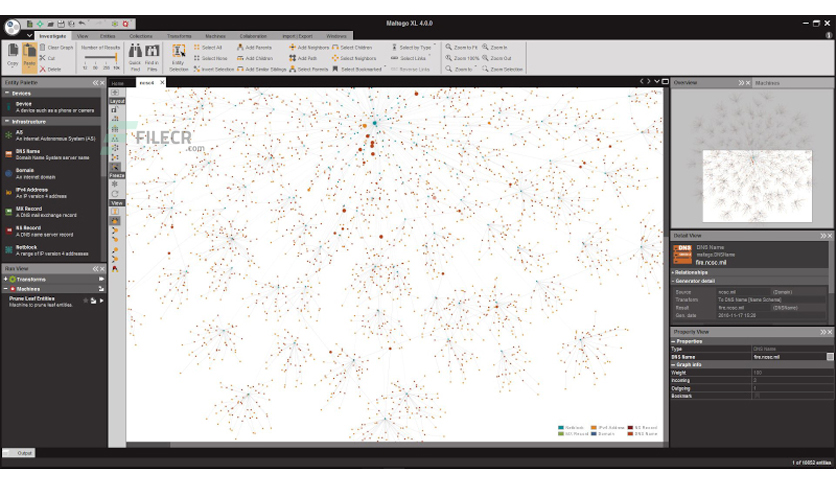This screenshot has height=484, width=836.
Task: Click the red stop icon in quick toolbar
Action: click(x=126, y=24)
